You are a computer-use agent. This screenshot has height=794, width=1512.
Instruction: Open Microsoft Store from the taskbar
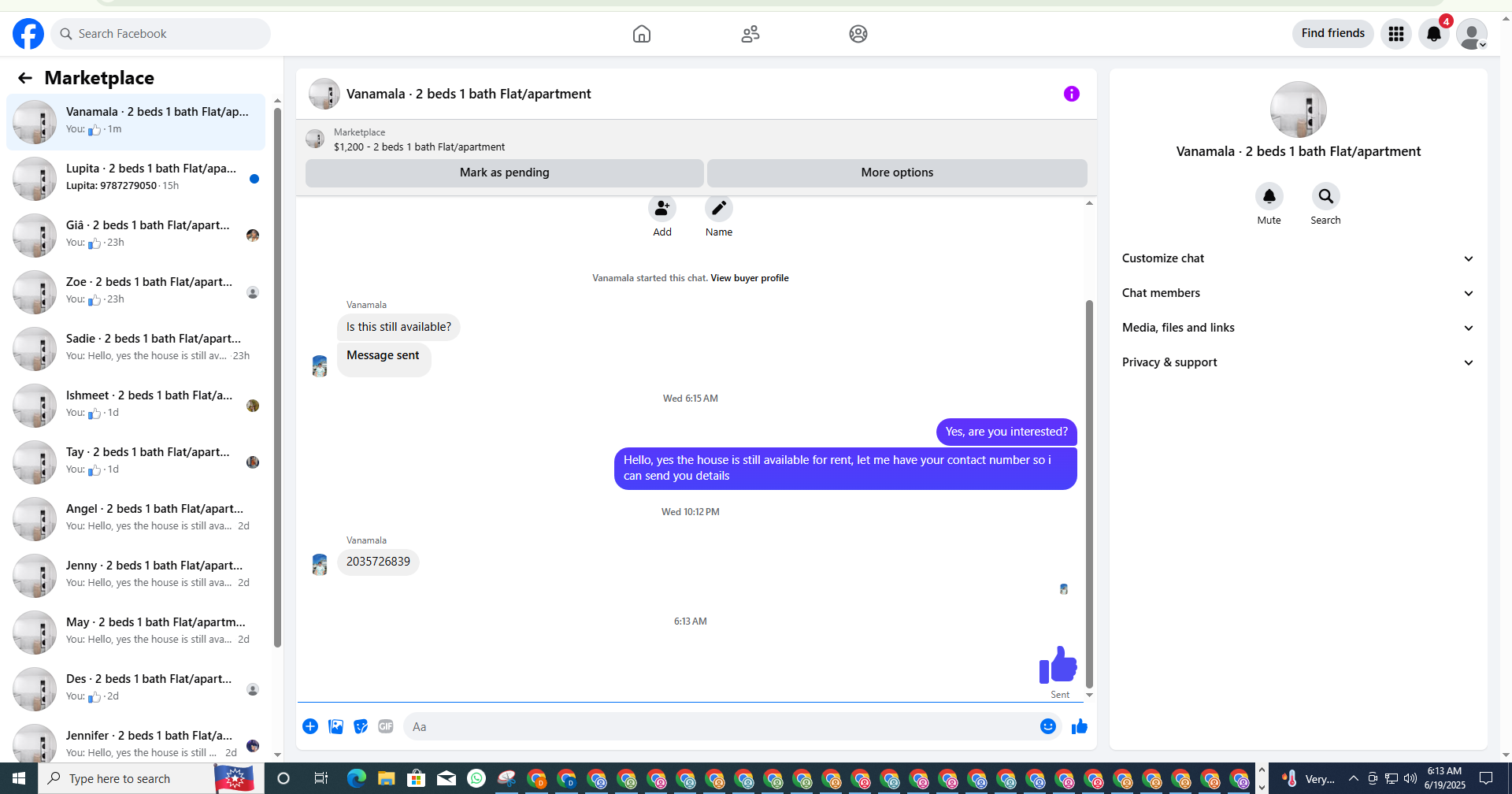(x=416, y=778)
